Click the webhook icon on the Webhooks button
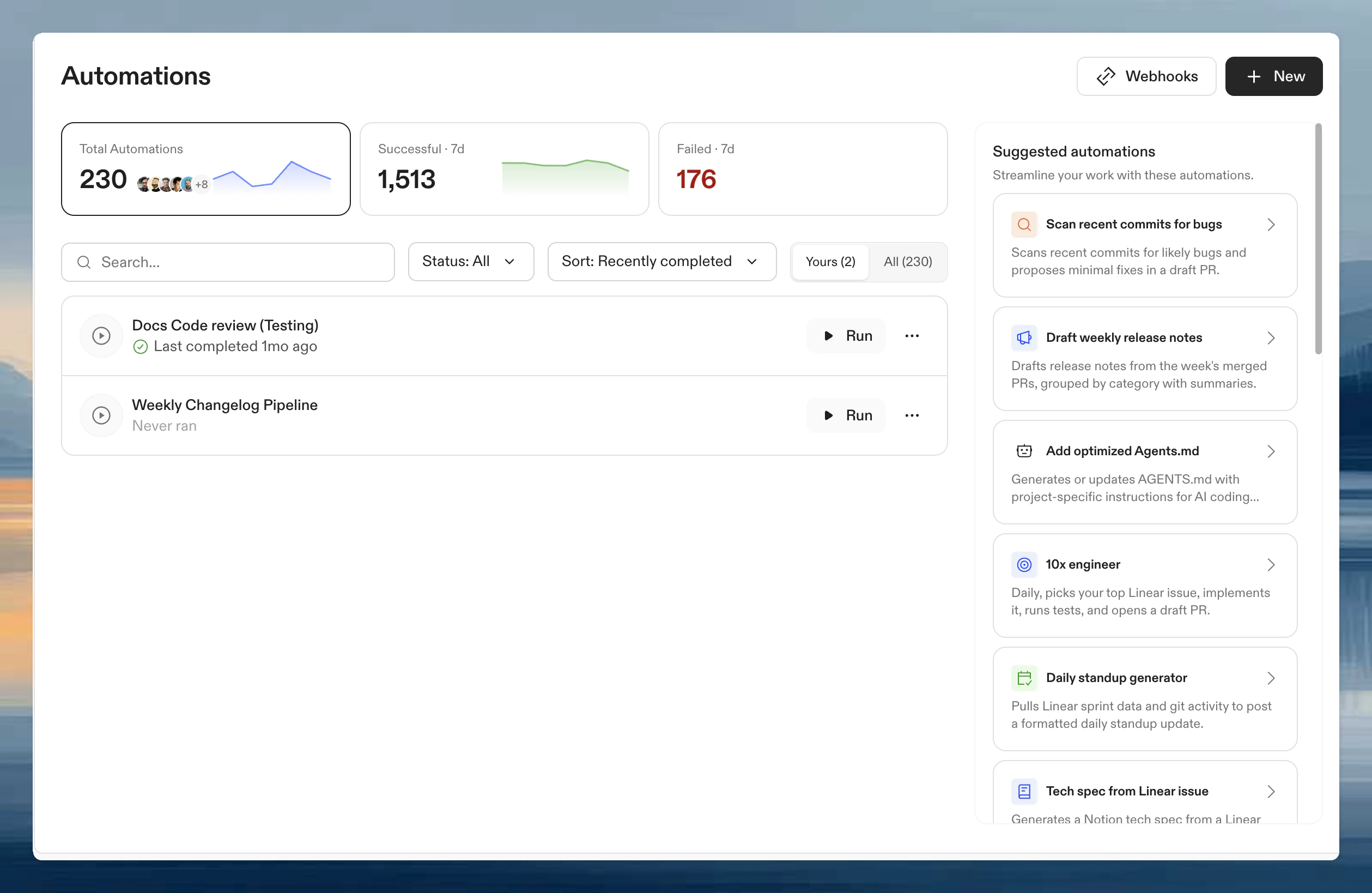This screenshot has width=1372, height=893. click(x=1107, y=76)
